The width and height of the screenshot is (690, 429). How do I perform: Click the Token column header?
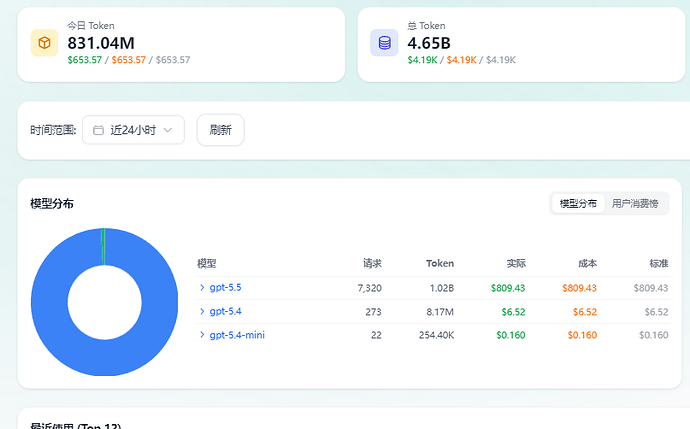click(x=440, y=264)
